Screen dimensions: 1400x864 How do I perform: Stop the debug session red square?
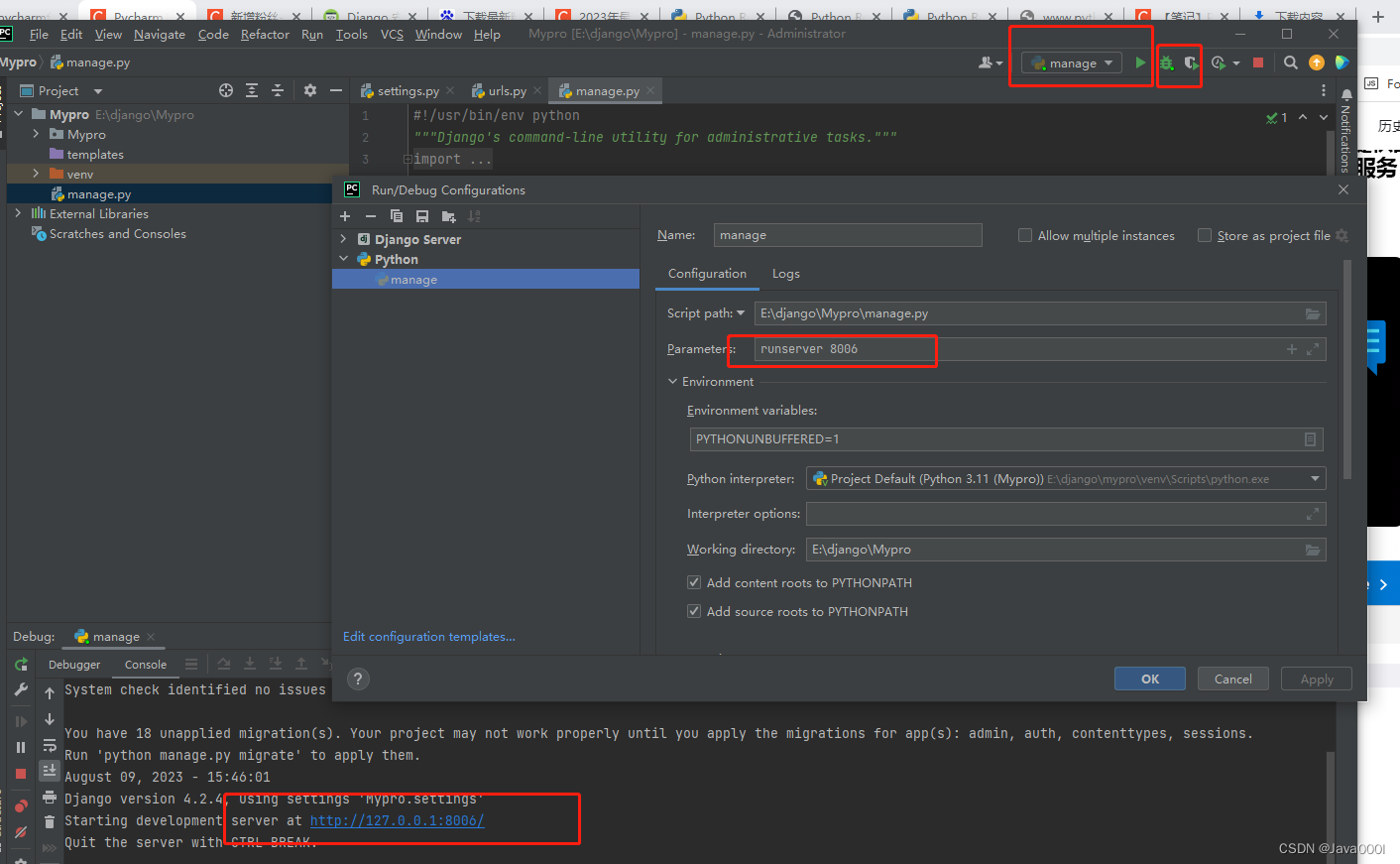click(21, 774)
